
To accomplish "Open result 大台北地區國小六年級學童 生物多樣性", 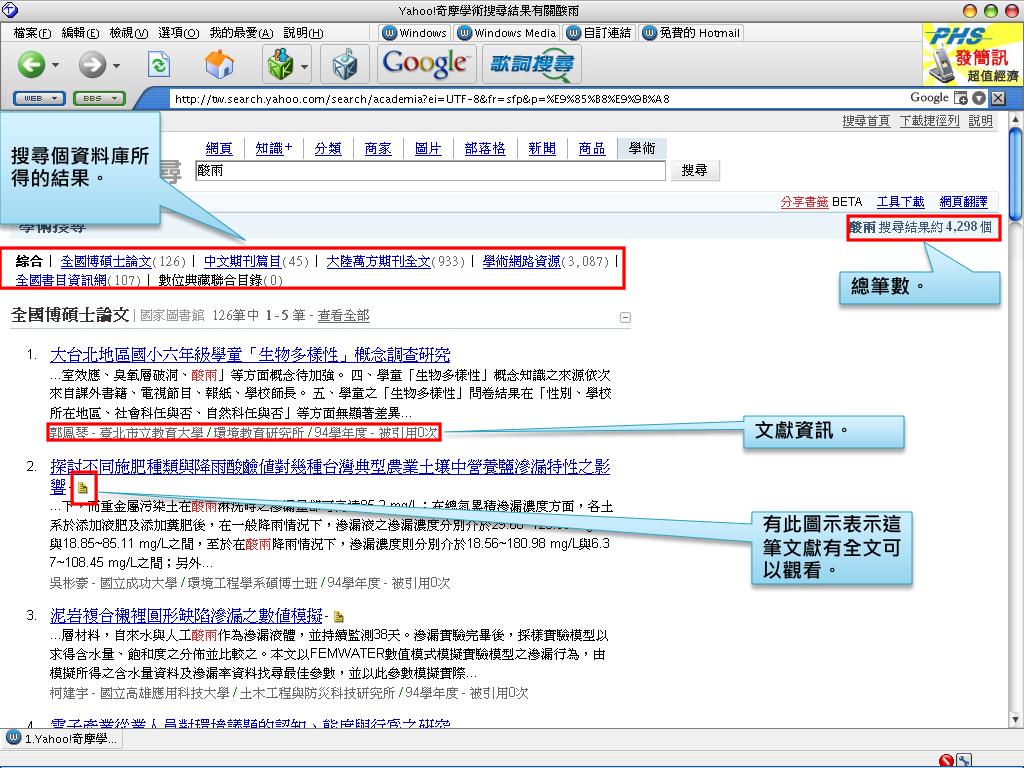I will (250, 355).
